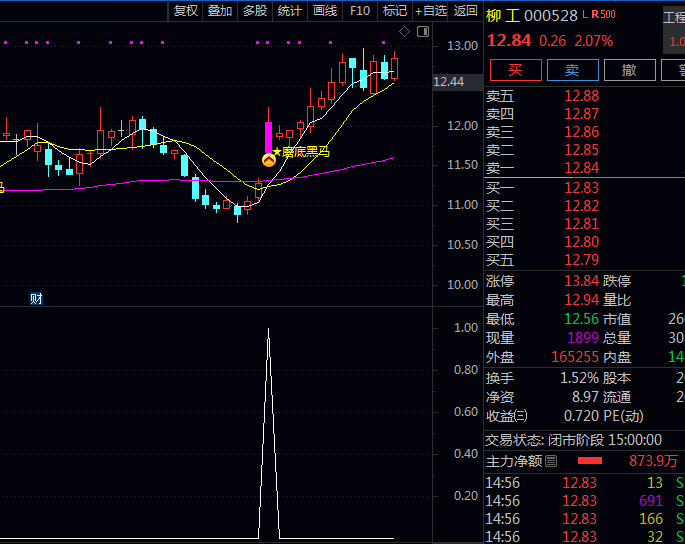685x544 pixels.
Task: Click the 净资 value 8.97
Action: (585, 397)
